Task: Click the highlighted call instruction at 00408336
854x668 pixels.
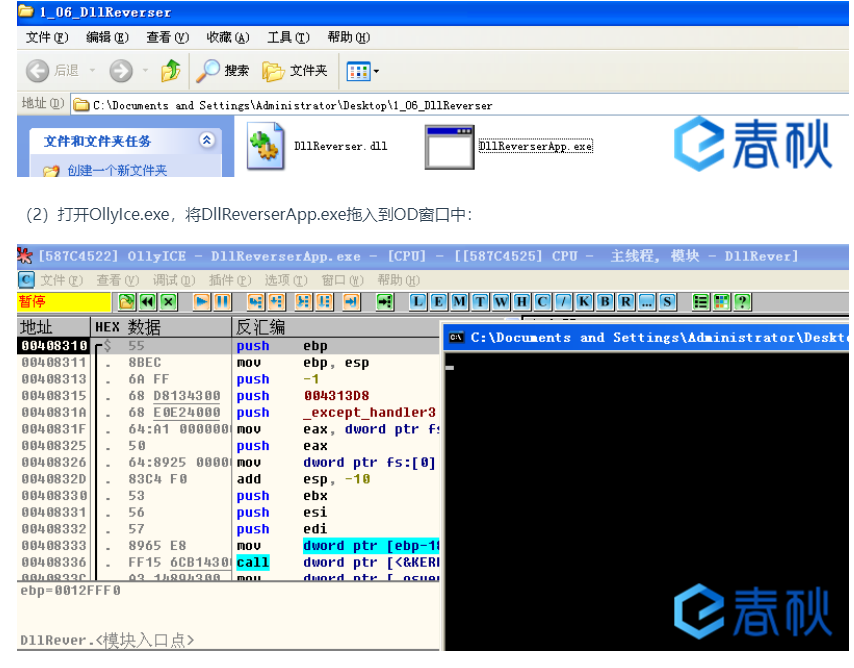Action: pyautogui.click(x=252, y=562)
